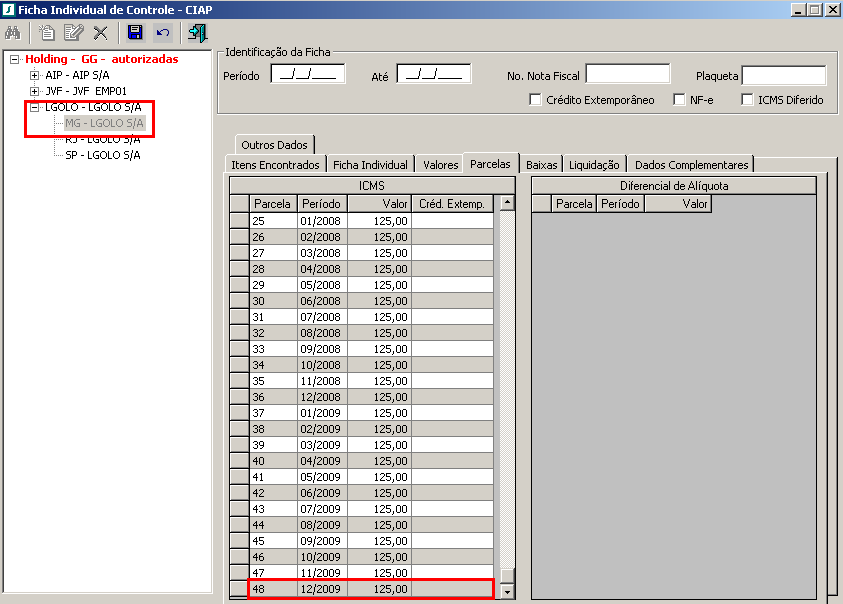Click the save floppy disk icon
This screenshot has width=843, height=604.
(x=135, y=32)
